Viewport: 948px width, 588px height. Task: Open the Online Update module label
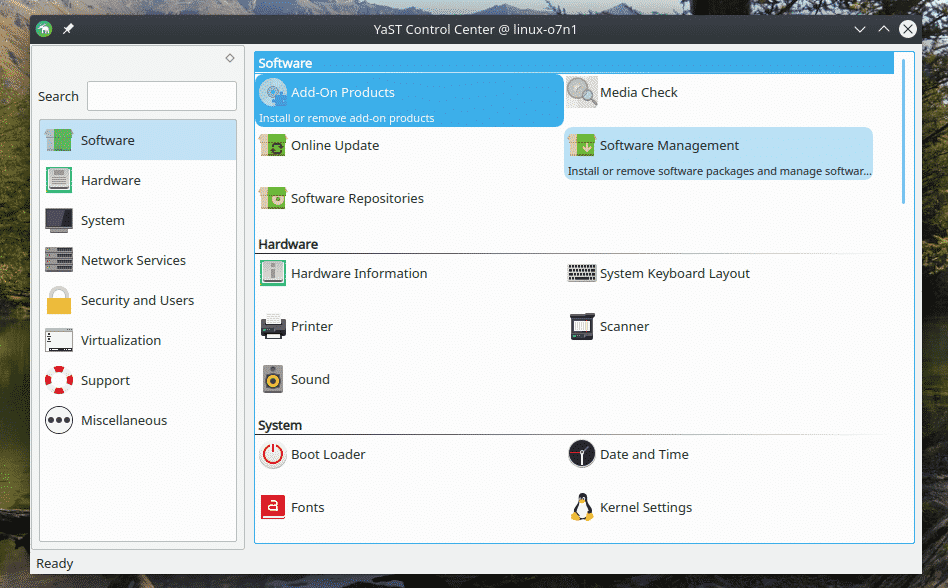point(335,146)
